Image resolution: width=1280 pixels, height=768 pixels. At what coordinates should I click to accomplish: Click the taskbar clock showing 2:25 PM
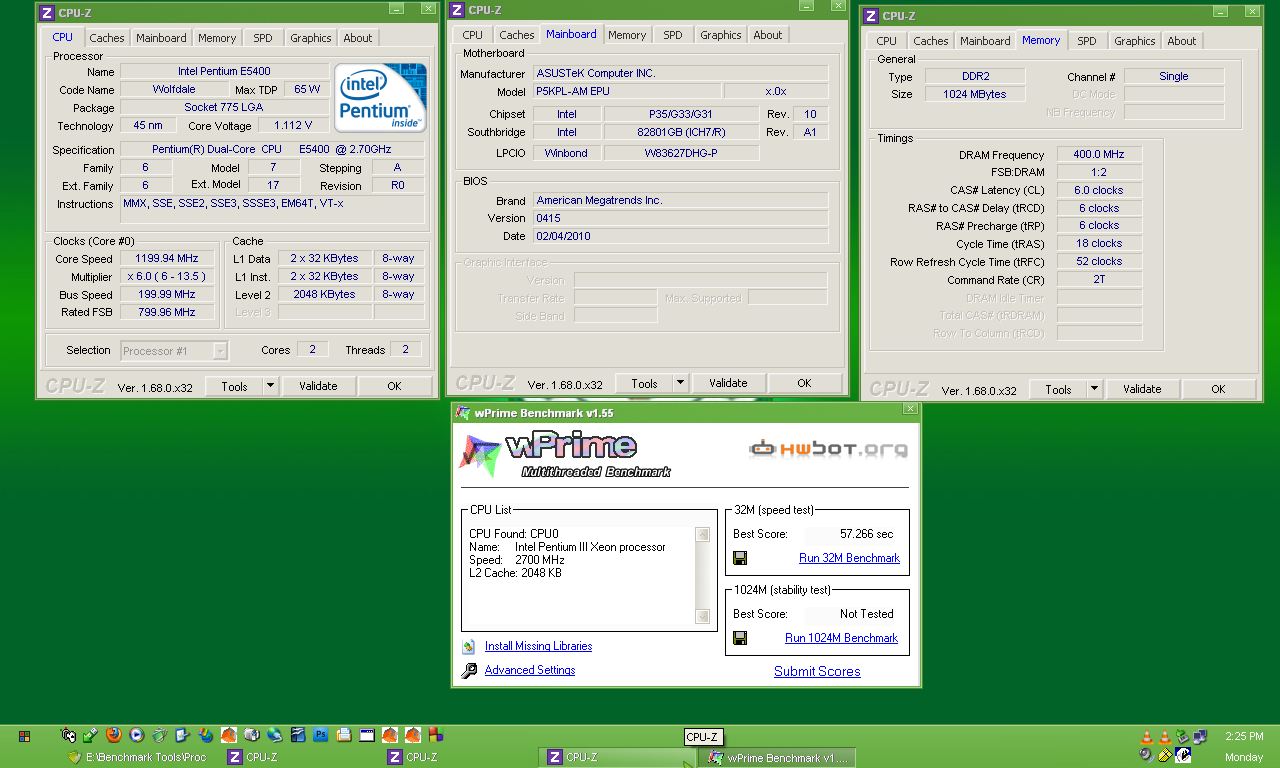click(x=1244, y=737)
